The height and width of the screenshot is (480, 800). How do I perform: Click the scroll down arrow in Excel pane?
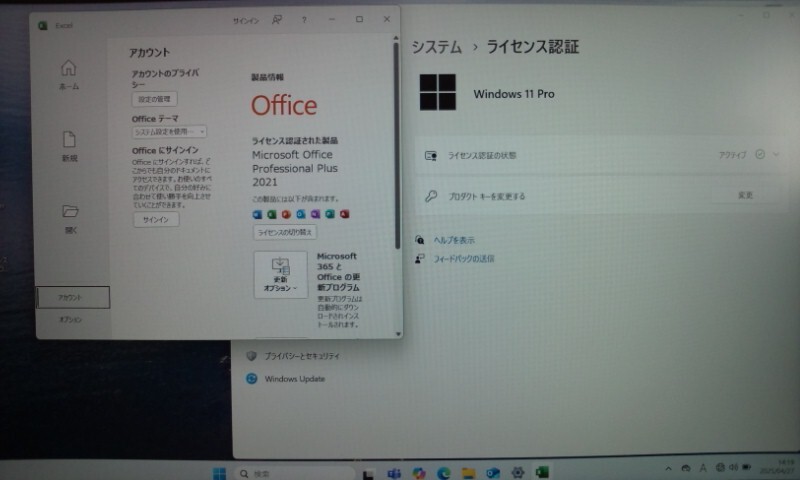pyautogui.click(x=398, y=334)
